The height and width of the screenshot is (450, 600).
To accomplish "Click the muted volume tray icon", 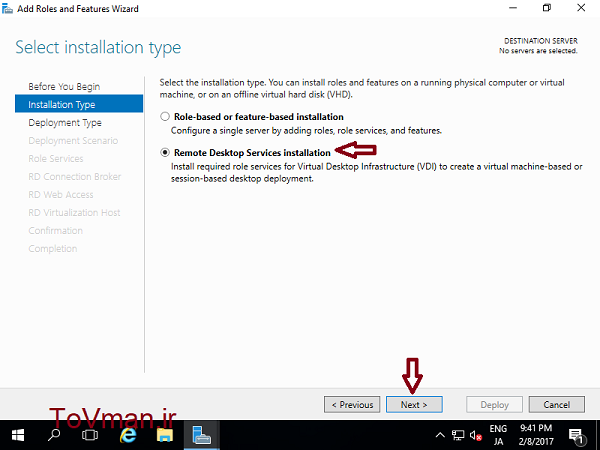I will coord(476,435).
